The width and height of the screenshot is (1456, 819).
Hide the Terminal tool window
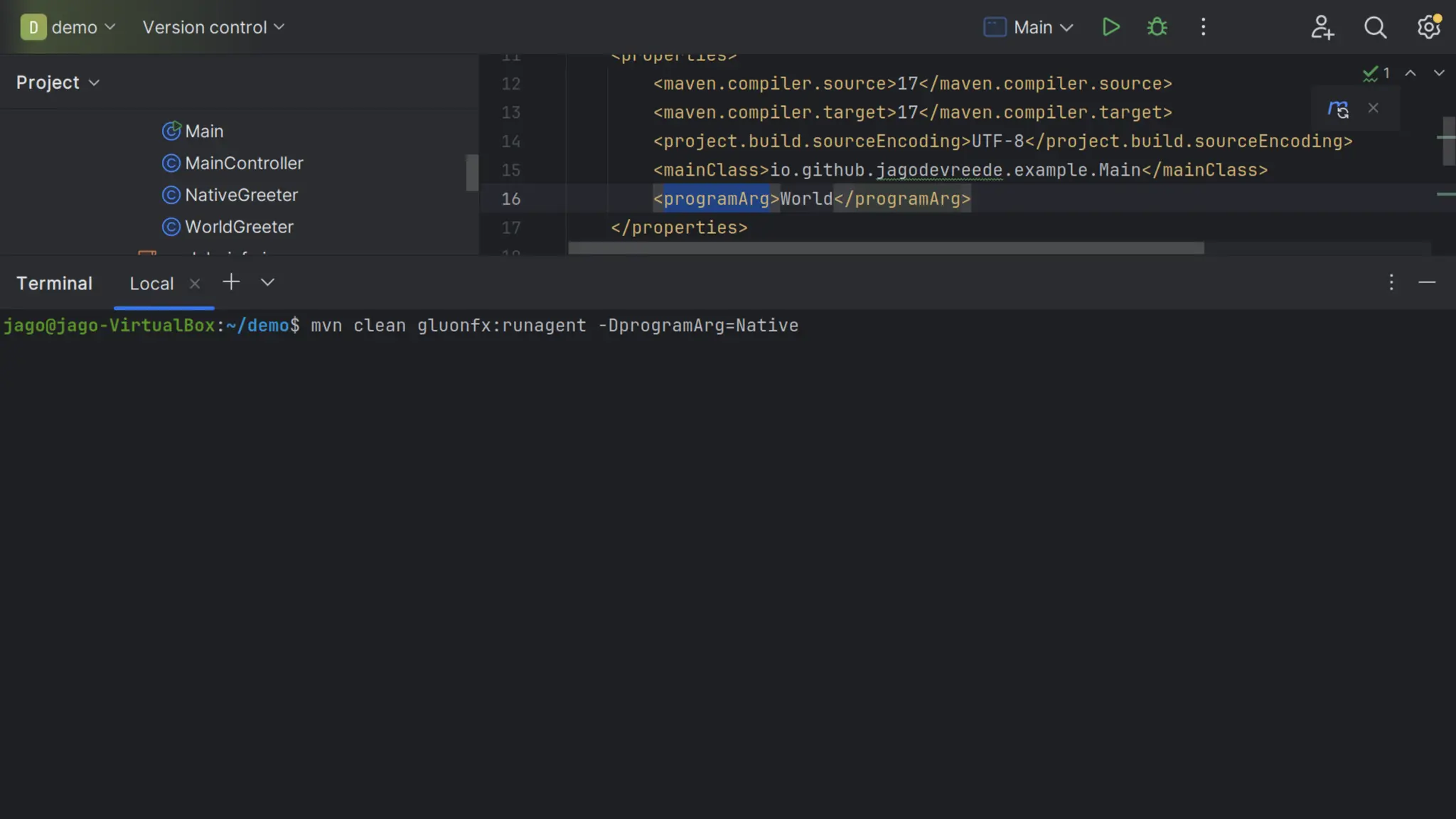(1427, 282)
